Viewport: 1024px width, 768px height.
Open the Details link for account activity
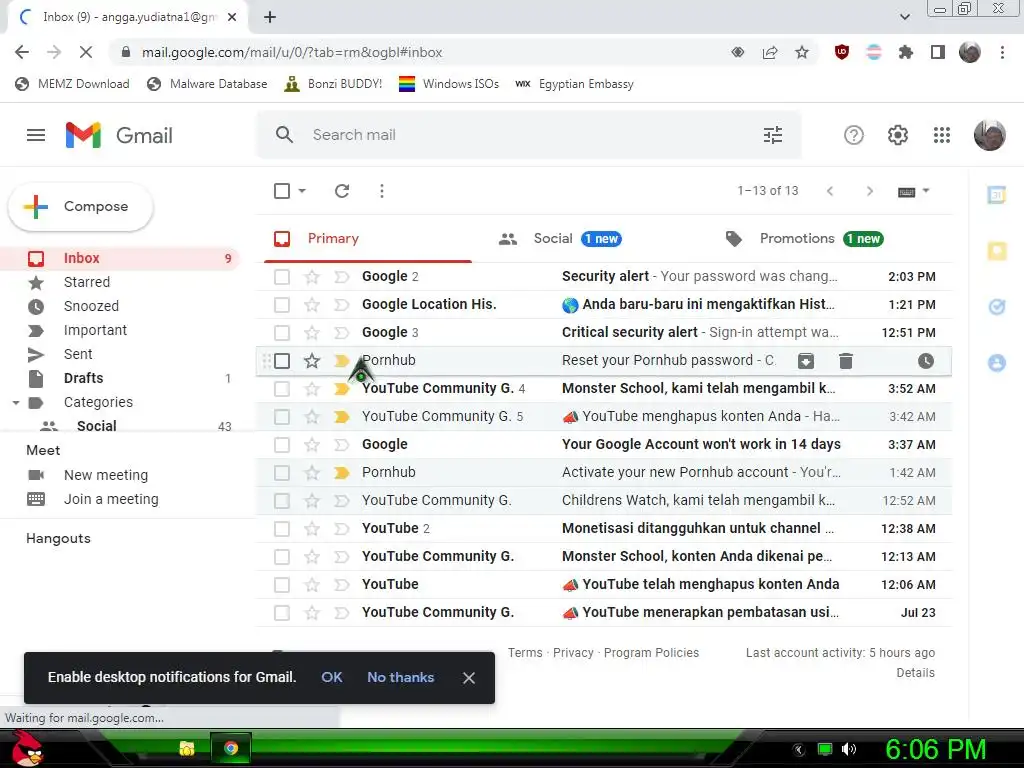point(915,673)
